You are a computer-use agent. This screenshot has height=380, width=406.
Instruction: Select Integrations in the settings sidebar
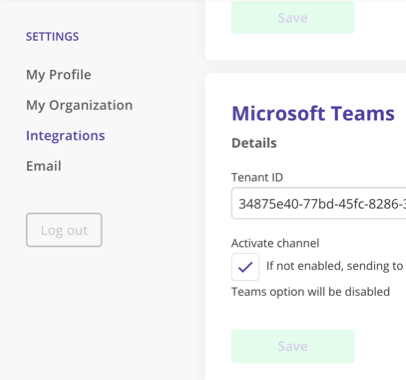(65, 136)
